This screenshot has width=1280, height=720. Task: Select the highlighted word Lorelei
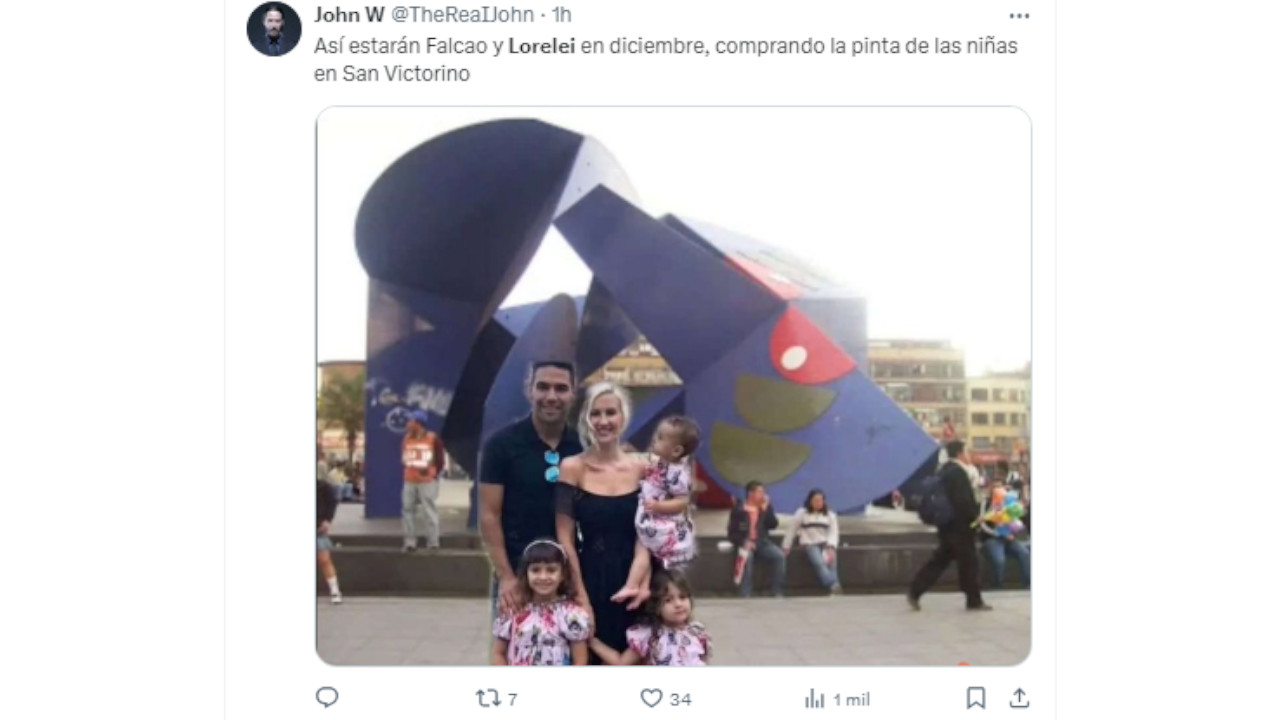pyautogui.click(x=541, y=46)
